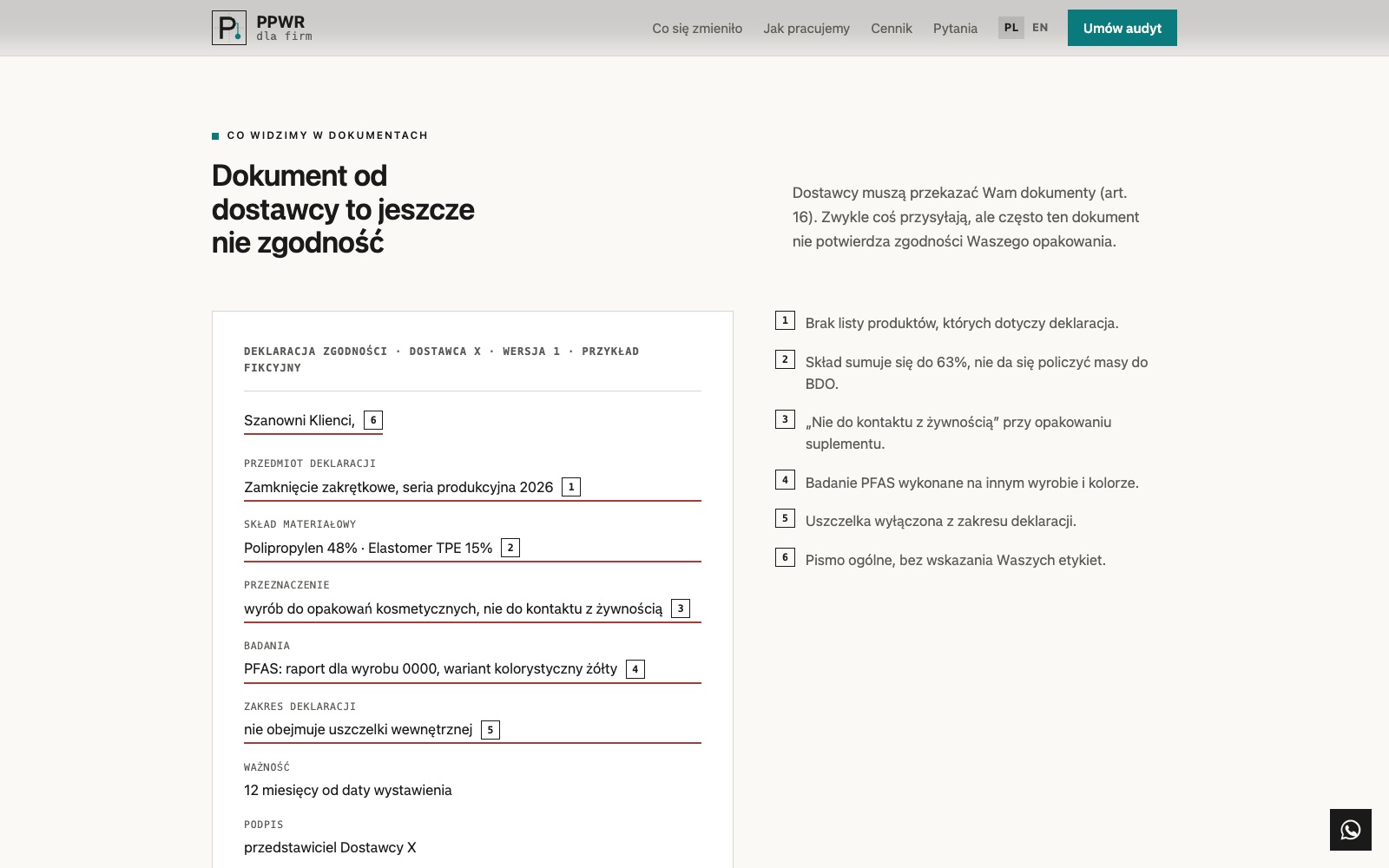This screenshot has height=868, width=1389.
Task: Select list badge 3 for Nie do kontaktu
Action: (785, 419)
